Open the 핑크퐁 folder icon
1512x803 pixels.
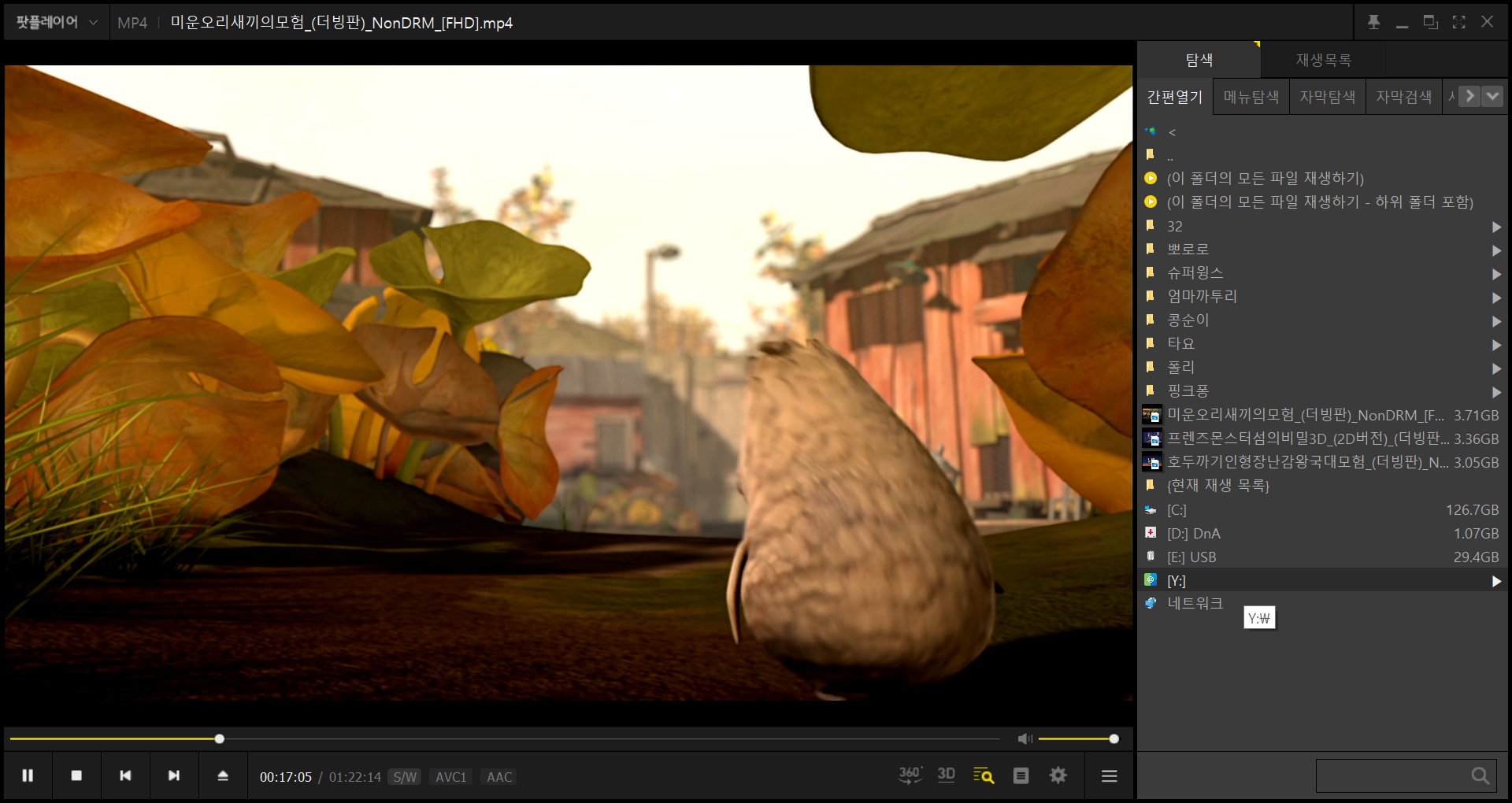point(1151,391)
